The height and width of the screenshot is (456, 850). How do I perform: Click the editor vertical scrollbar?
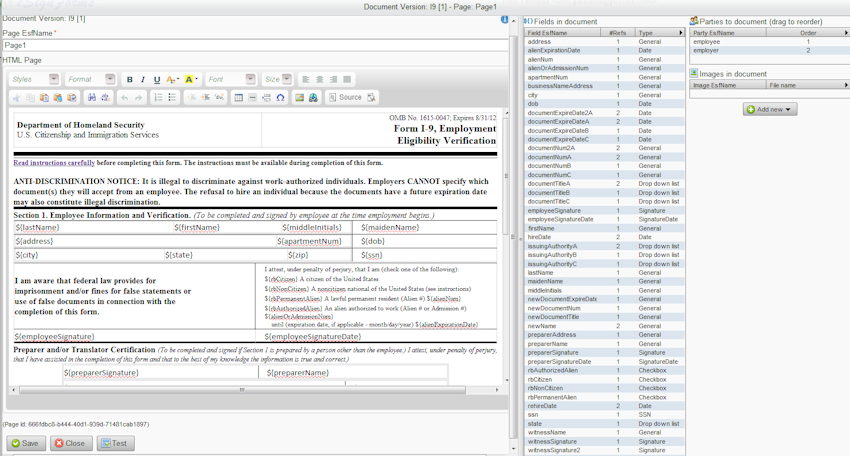(506, 174)
